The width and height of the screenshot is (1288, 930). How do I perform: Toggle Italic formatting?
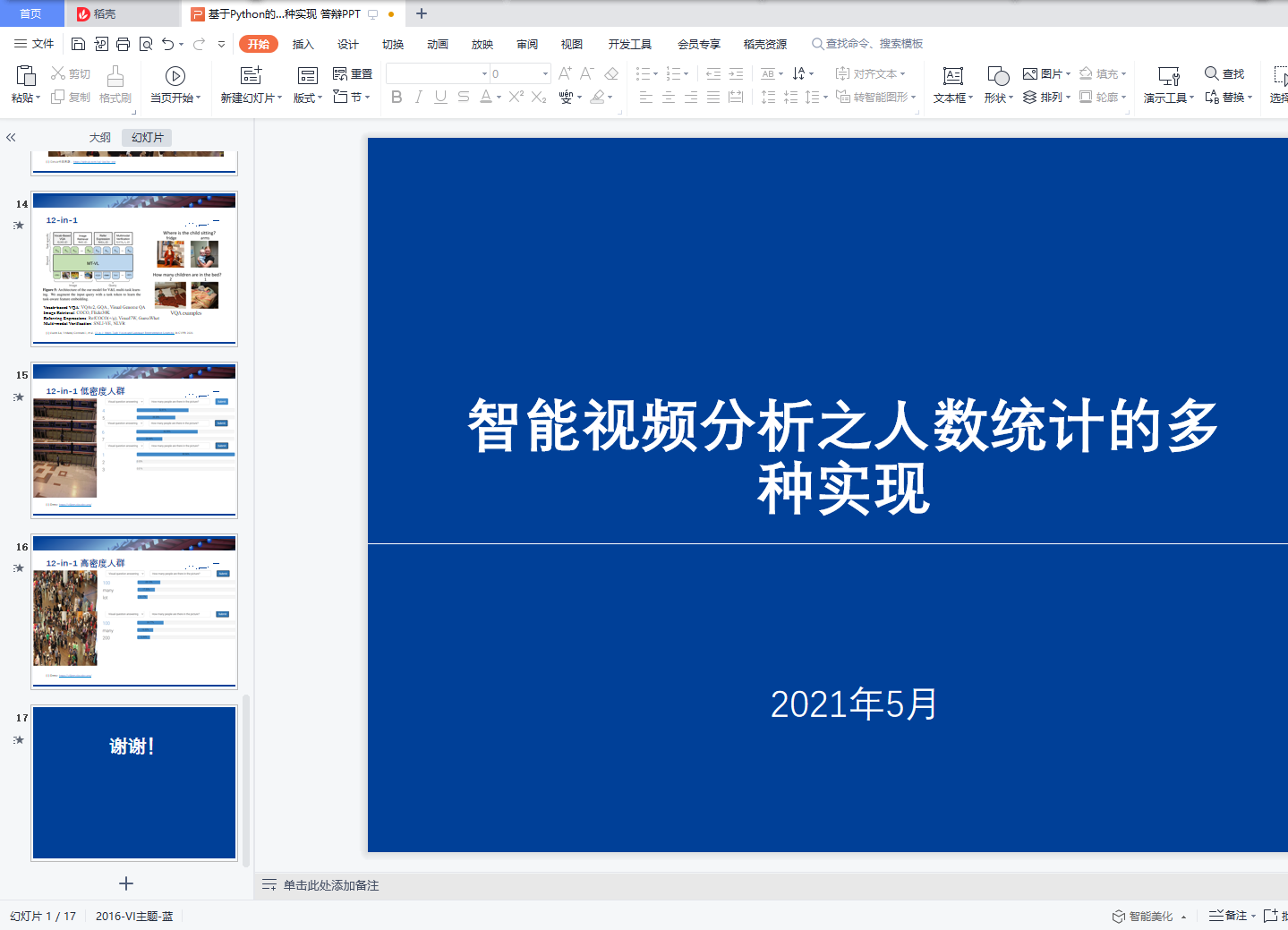click(x=419, y=97)
